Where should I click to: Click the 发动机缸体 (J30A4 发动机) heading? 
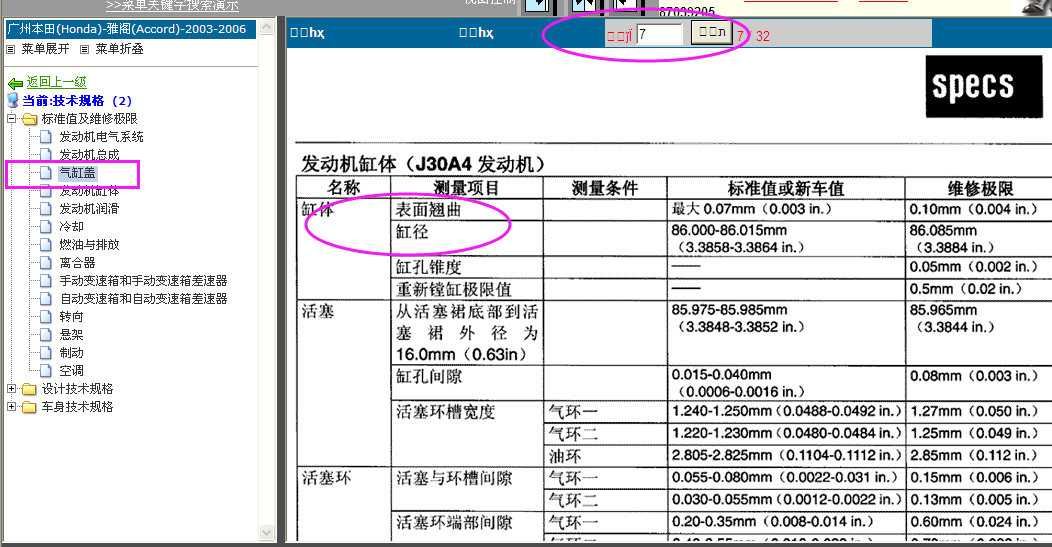pyautogui.click(x=423, y=164)
